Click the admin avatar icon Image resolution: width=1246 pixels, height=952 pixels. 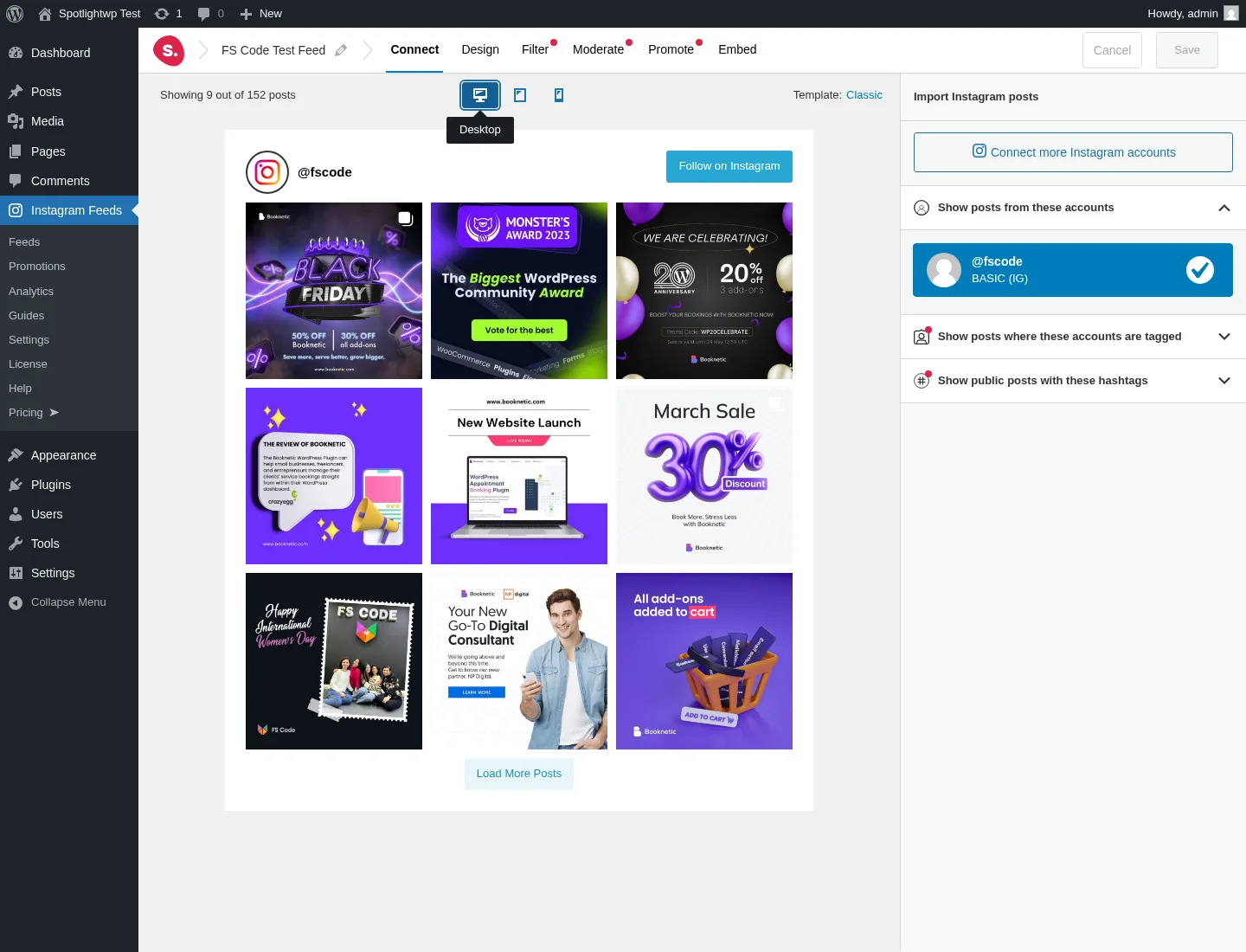point(1231,13)
